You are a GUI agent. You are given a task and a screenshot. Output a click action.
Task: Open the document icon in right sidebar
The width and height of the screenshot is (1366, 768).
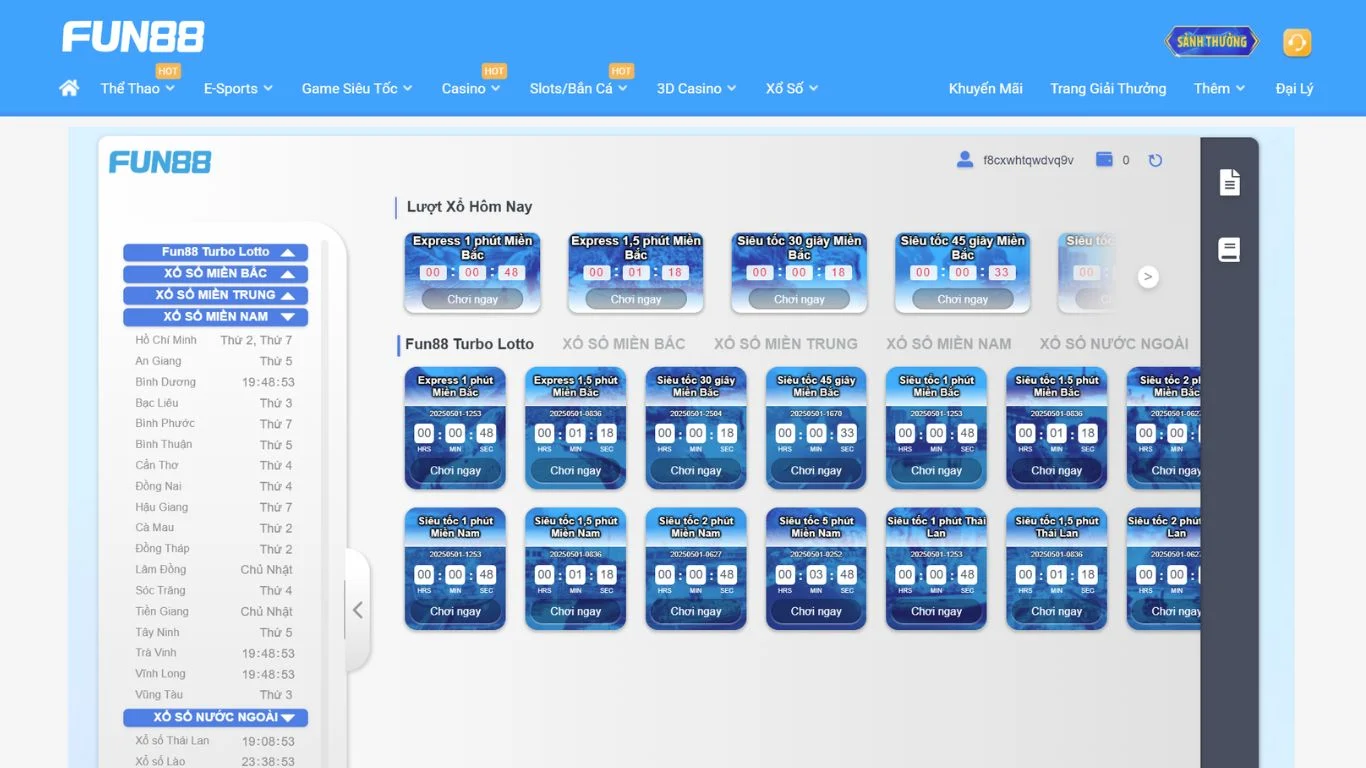tap(1229, 182)
